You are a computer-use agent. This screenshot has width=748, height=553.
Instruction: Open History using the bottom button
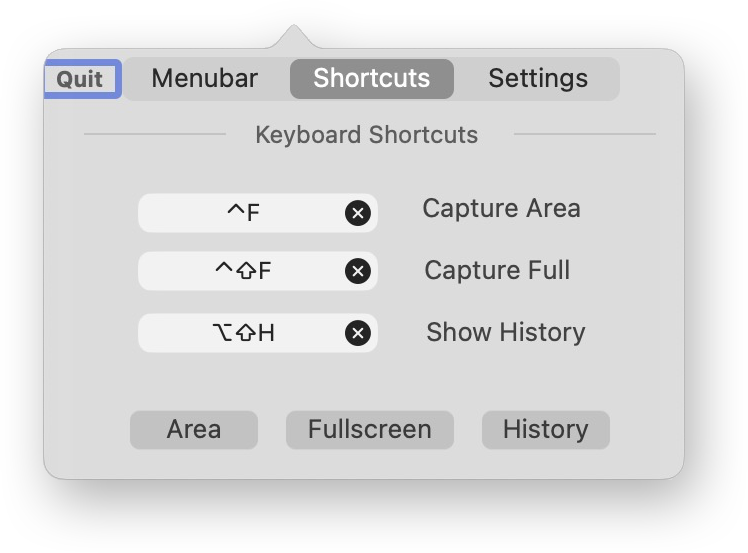pyautogui.click(x=545, y=430)
